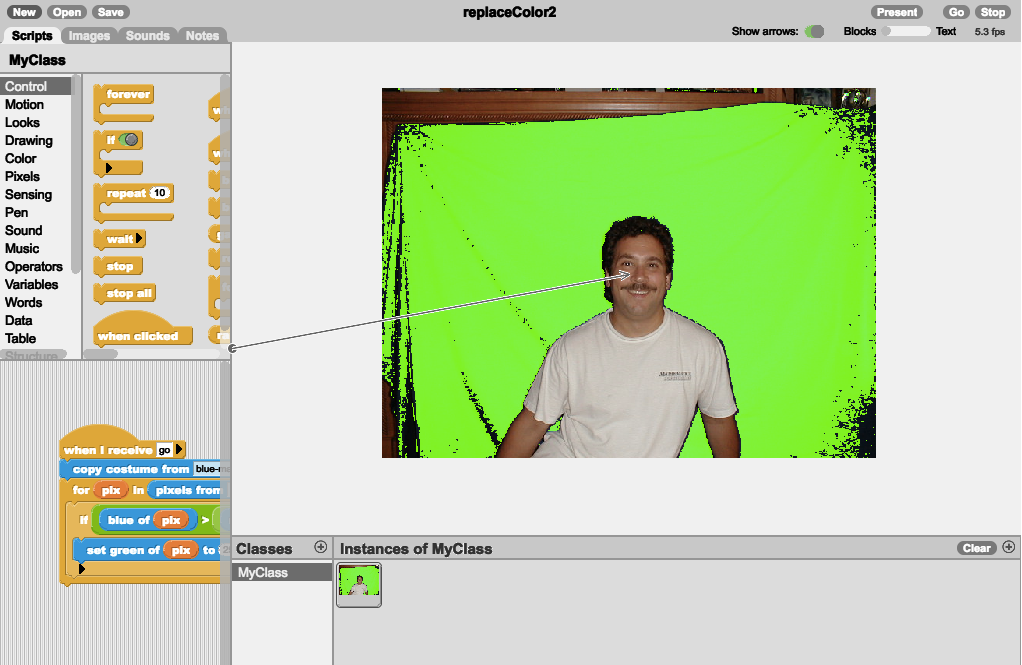Open the Sounds tab
This screenshot has width=1022, height=665.
pyautogui.click(x=147, y=36)
